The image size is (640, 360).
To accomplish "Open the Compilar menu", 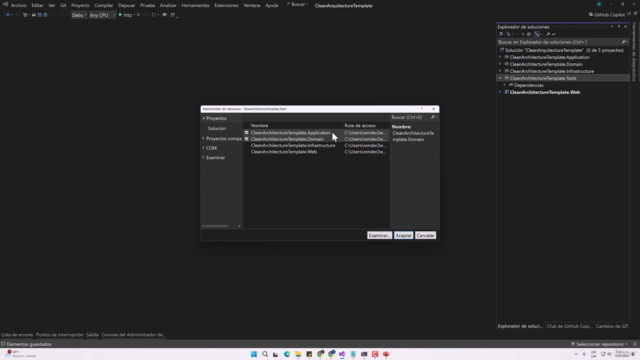I will coord(104,6).
